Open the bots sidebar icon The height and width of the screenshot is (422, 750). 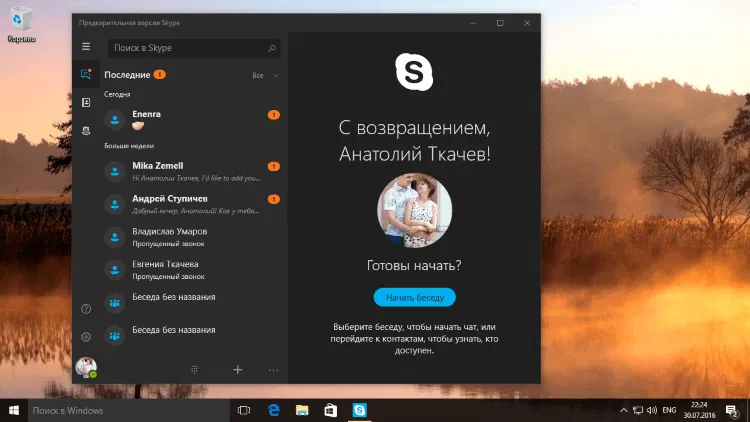point(86,131)
